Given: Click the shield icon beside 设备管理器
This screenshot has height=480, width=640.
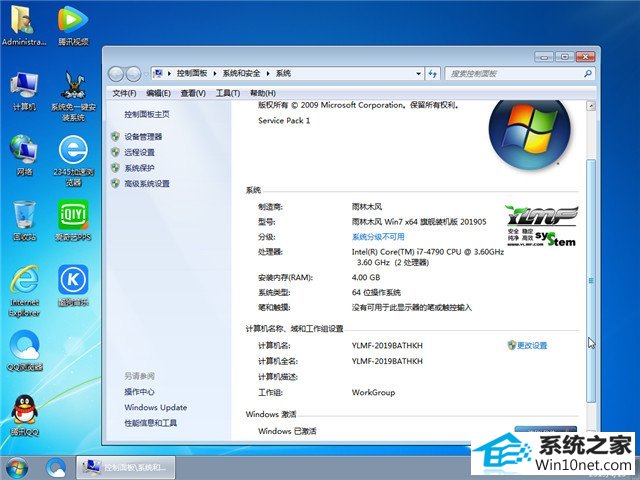Looking at the screenshot, I should coord(115,136).
